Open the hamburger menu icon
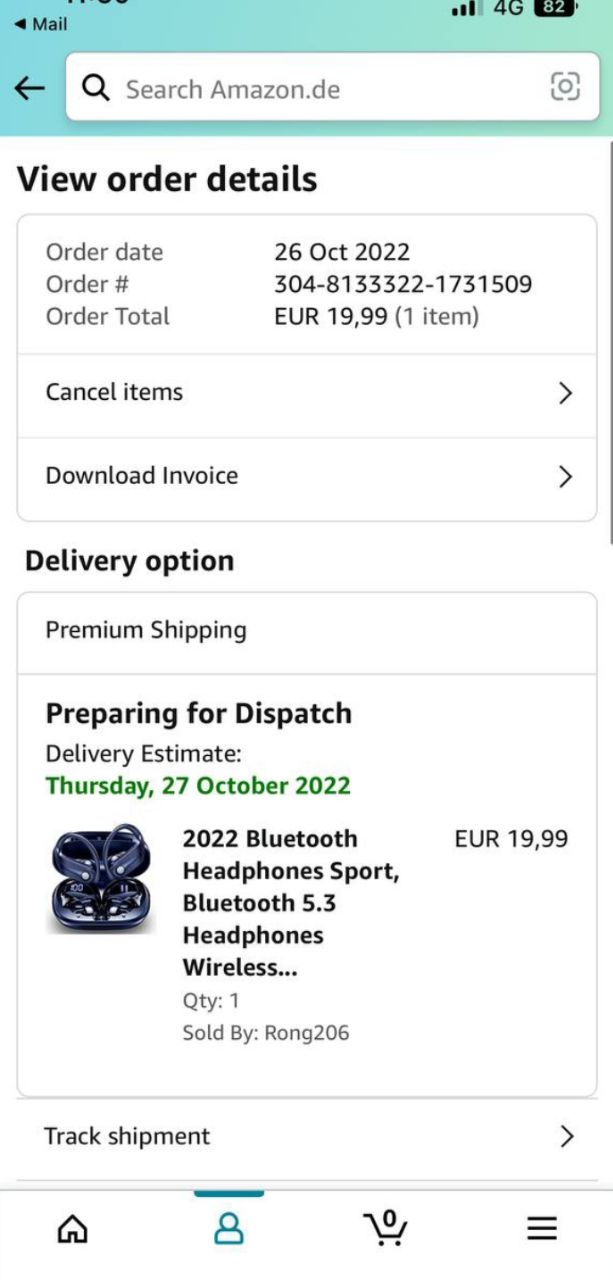The image size is (613, 1280). tap(542, 1228)
